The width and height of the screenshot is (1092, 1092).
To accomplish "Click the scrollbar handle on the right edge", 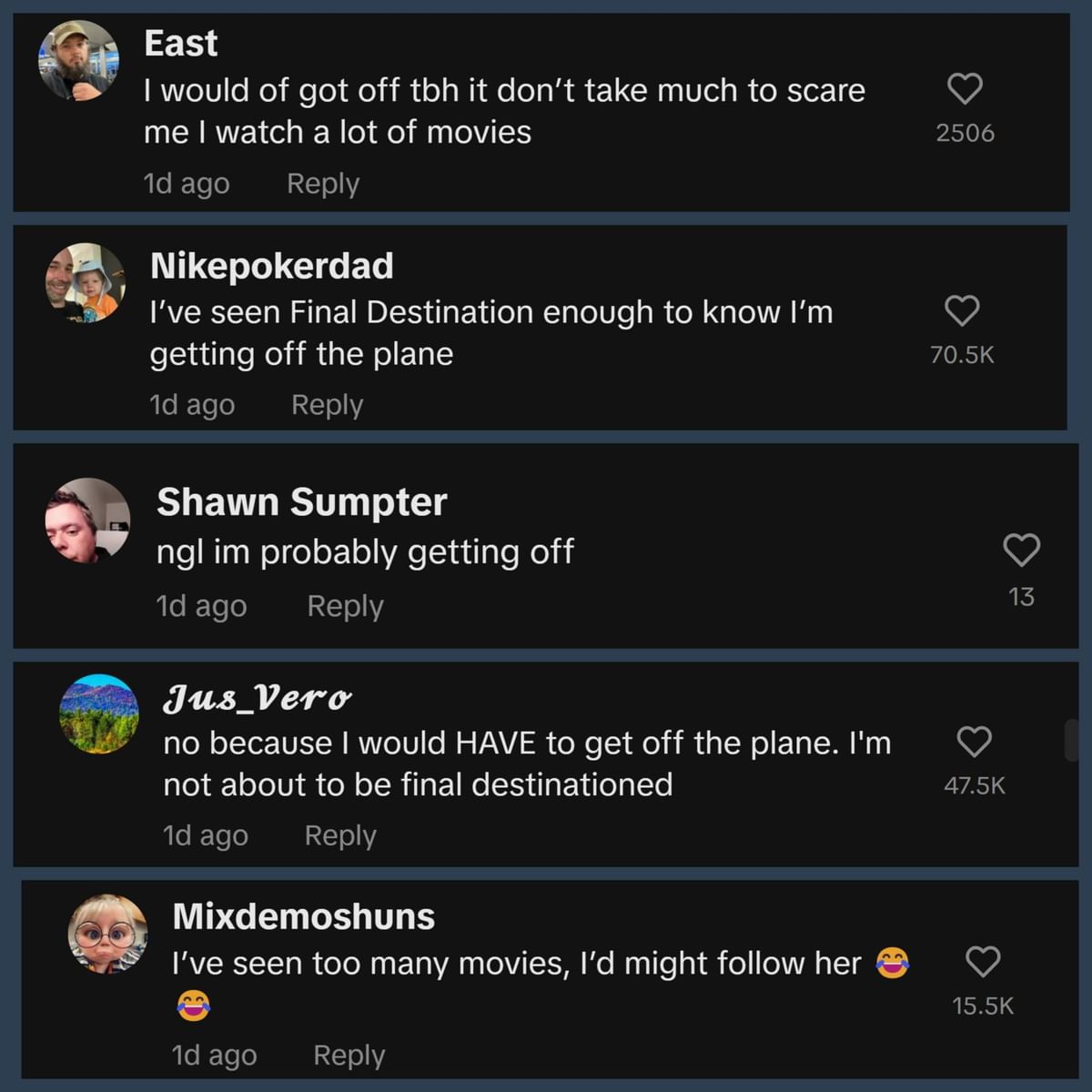I will [1071, 740].
